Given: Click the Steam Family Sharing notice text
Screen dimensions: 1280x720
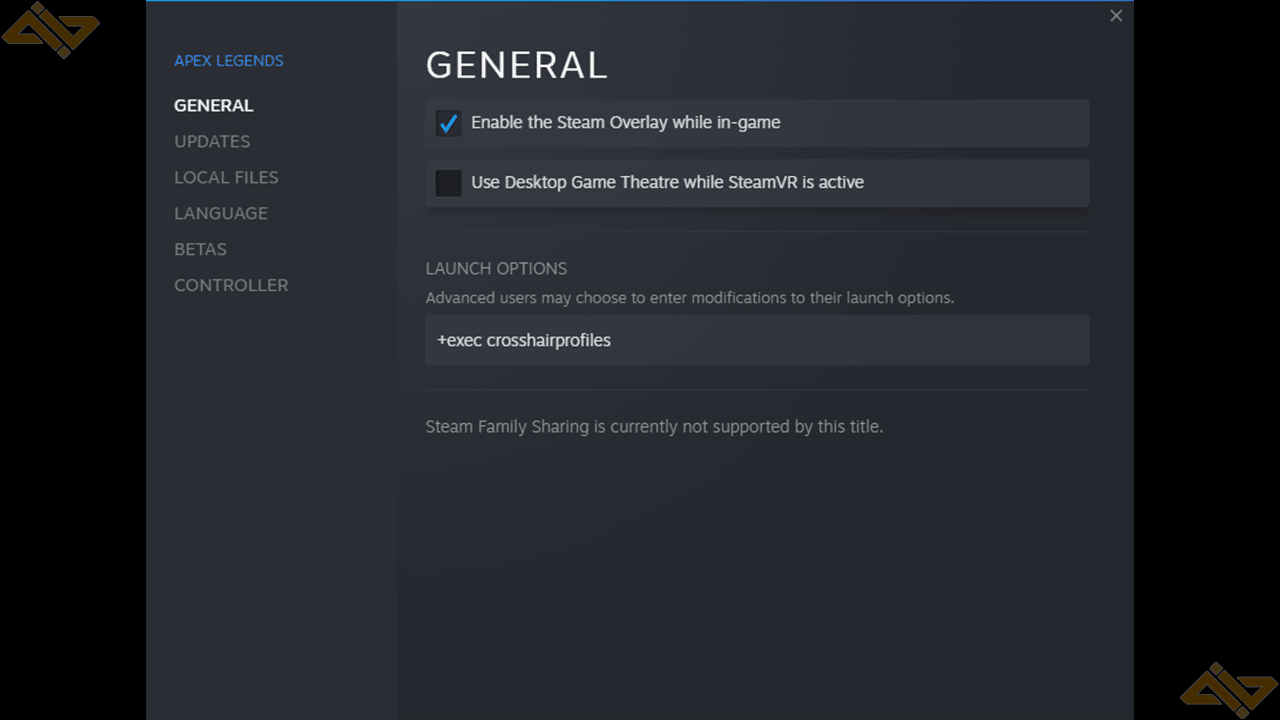Looking at the screenshot, I should (654, 427).
